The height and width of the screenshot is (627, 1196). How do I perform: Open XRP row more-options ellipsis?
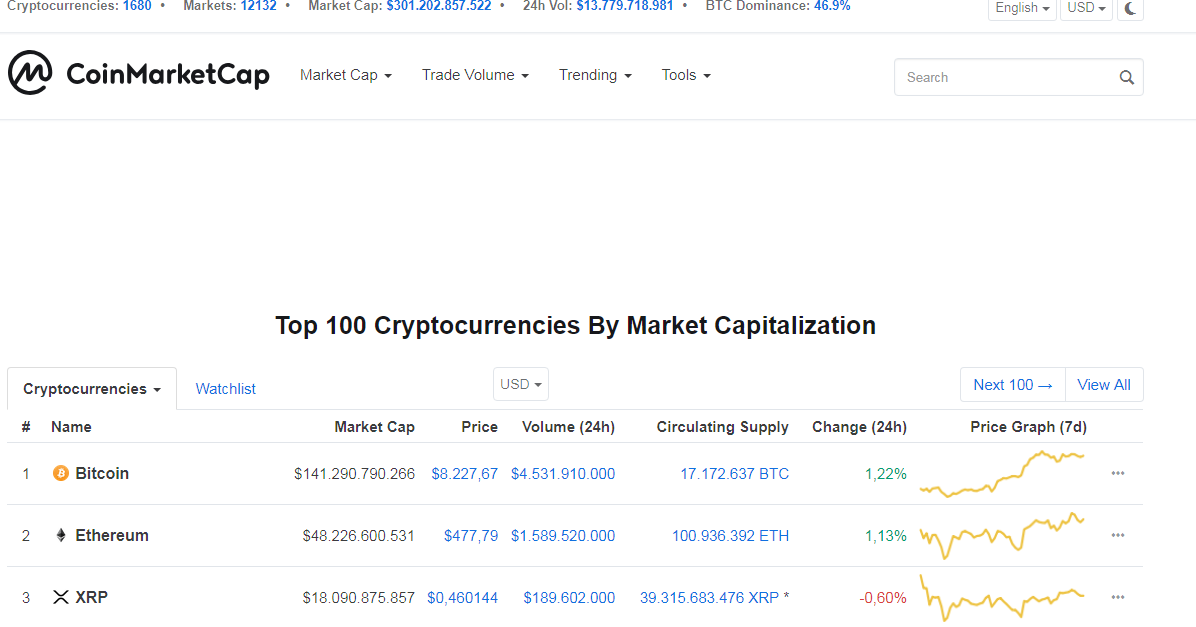point(1118,597)
